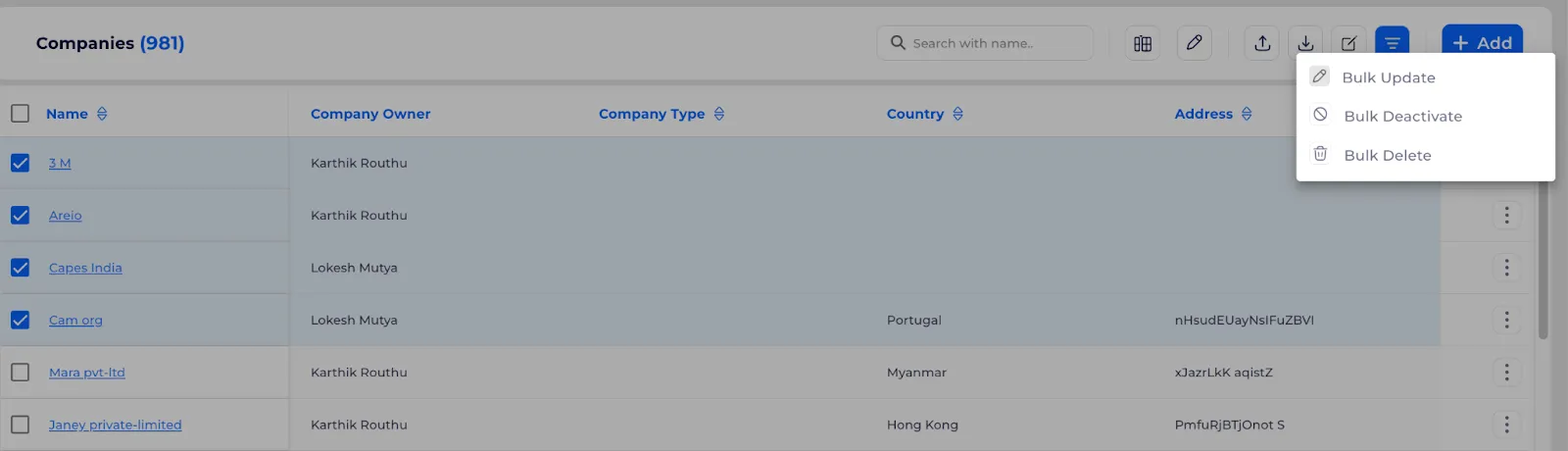The height and width of the screenshot is (451, 1568).
Task: Click the Search with name field
Action: pos(985,43)
